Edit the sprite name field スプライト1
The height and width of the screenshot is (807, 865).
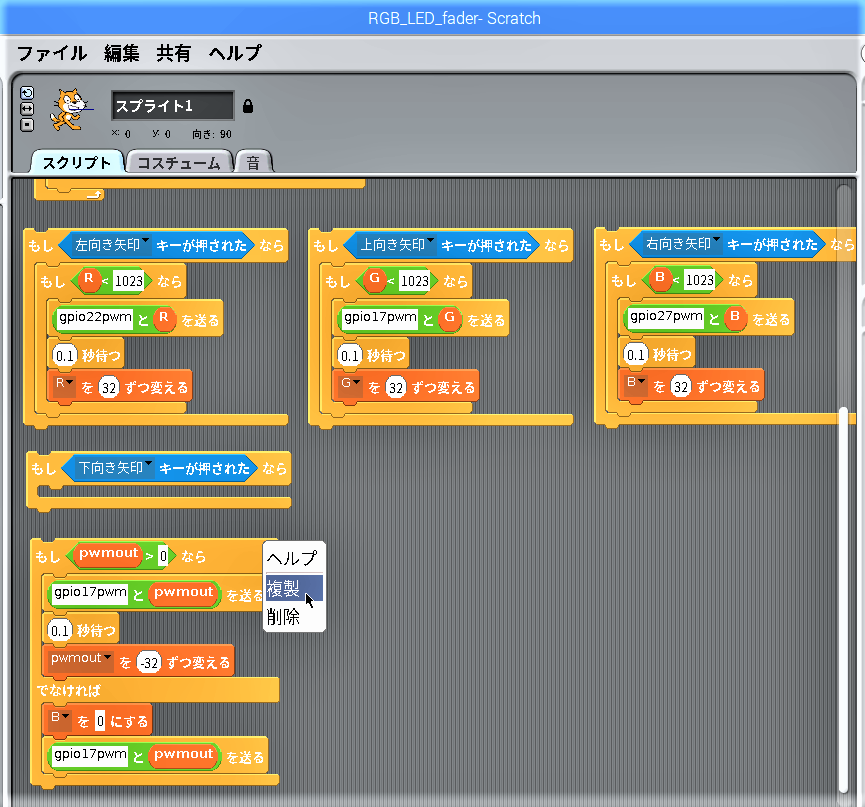173,105
